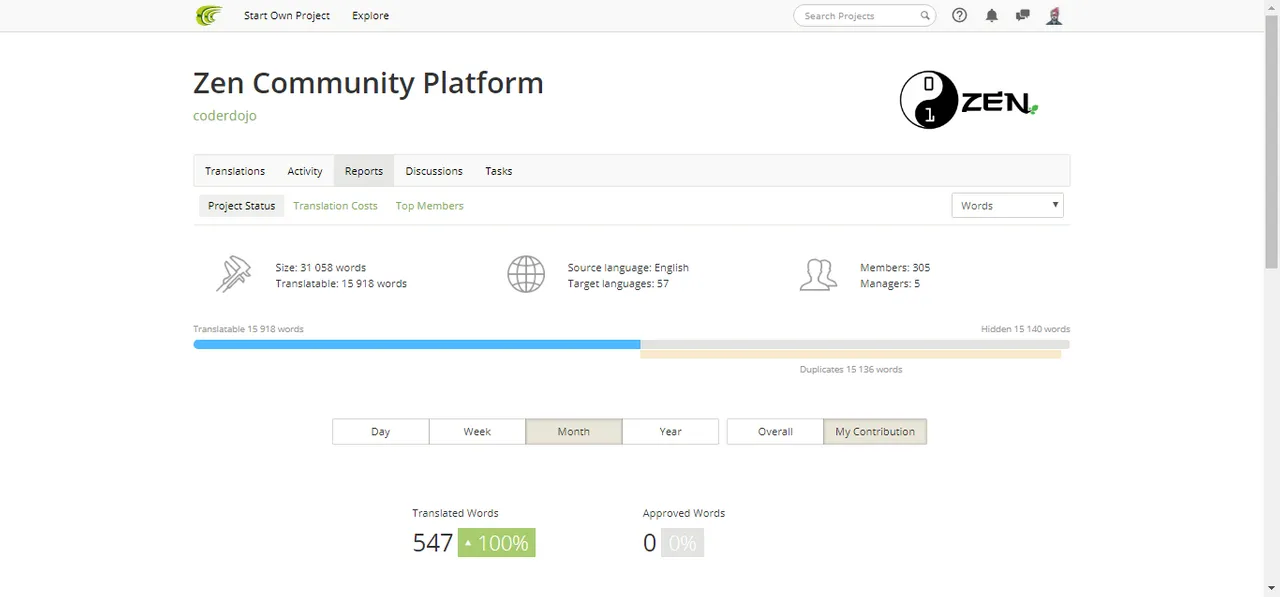Click the 'Size: 31 058 words' text
The image size is (1280, 597).
(x=321, y=268)
